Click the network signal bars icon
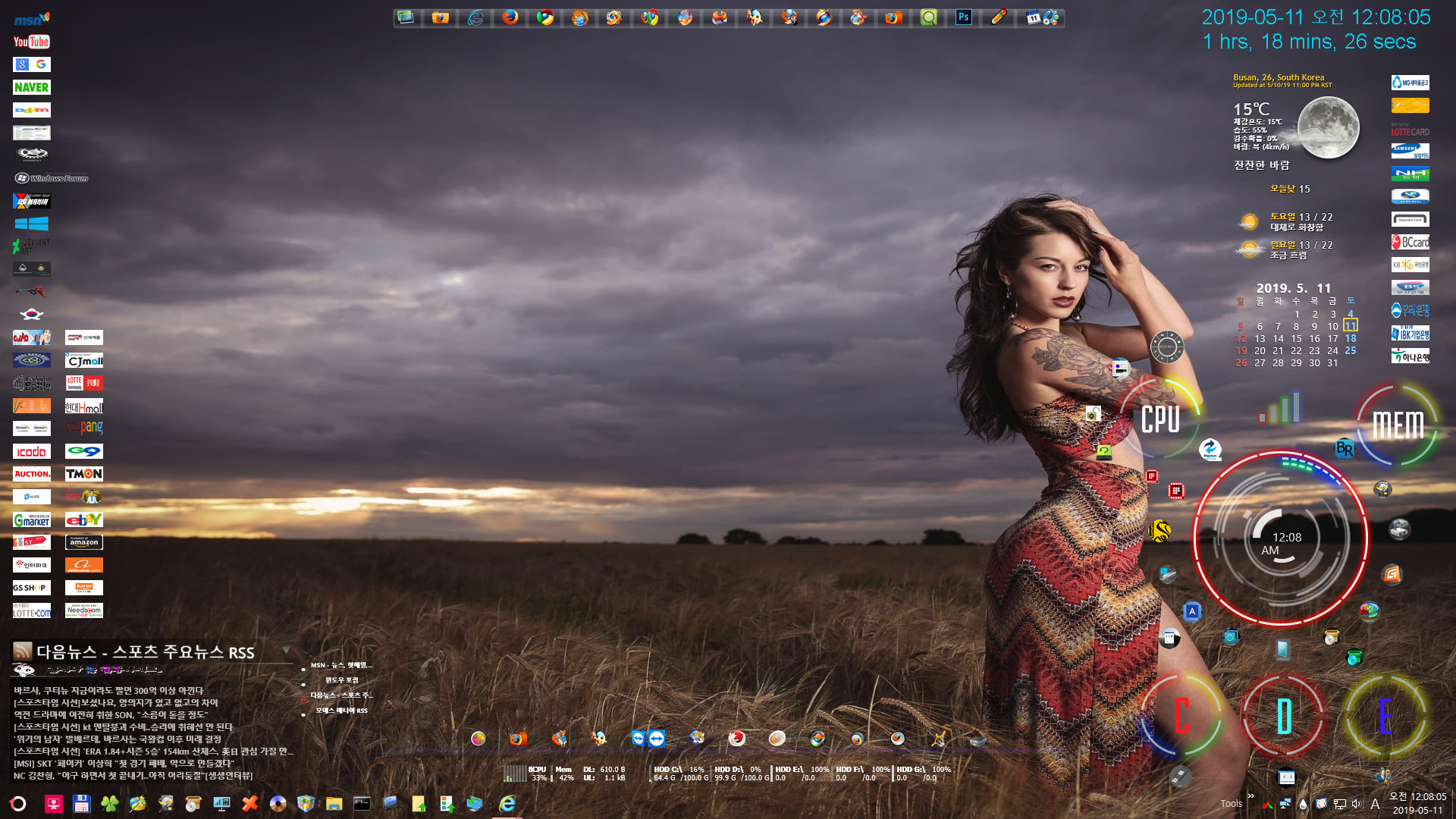 pos(1279,408)
